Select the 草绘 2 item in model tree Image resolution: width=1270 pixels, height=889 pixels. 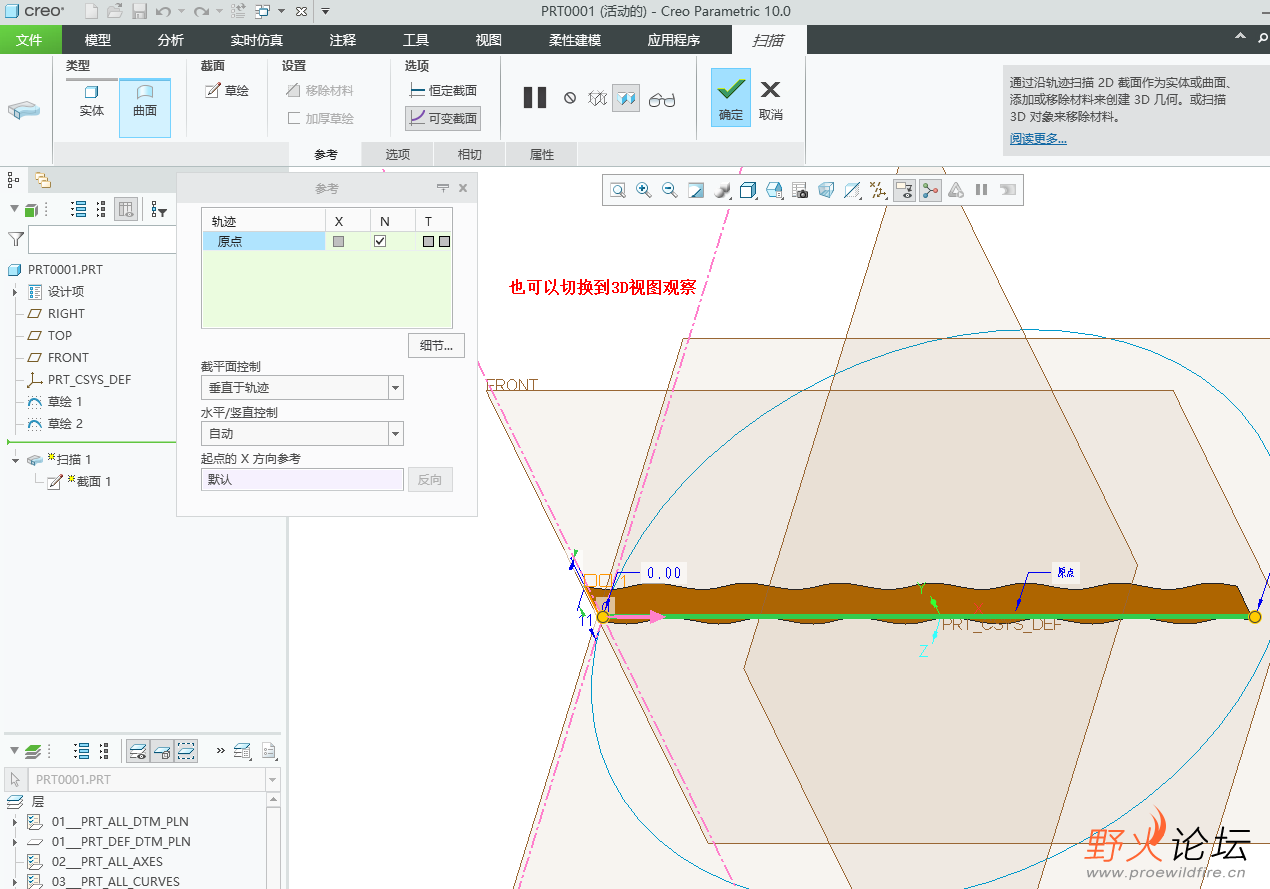point(65,424)
